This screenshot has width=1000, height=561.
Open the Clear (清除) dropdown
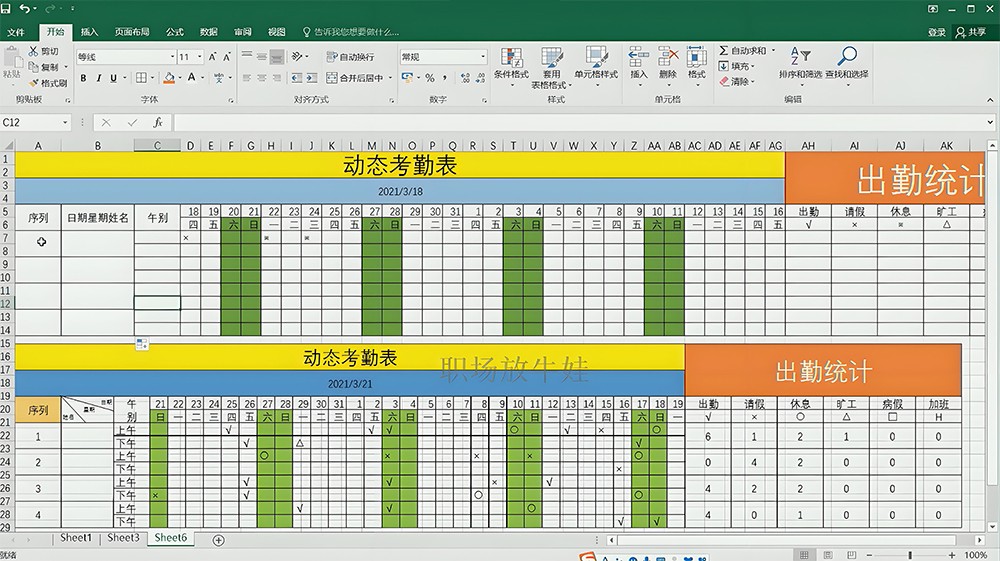pos(737,82)
